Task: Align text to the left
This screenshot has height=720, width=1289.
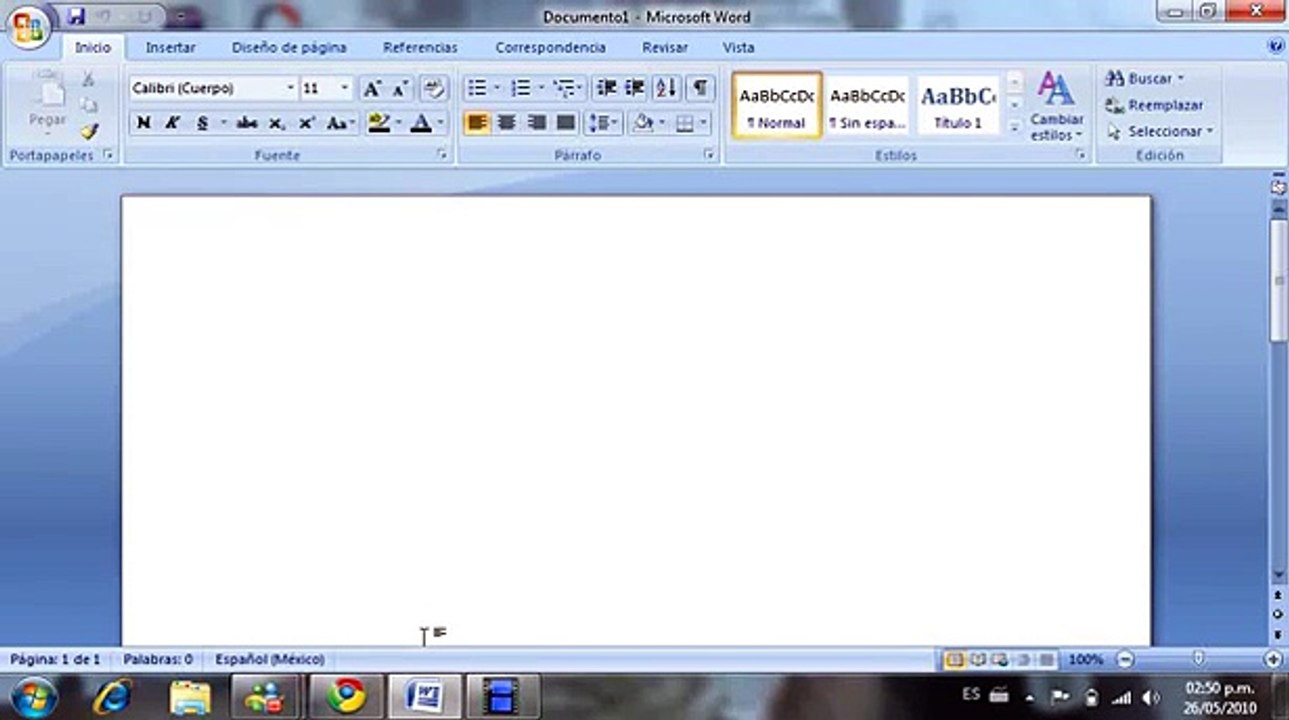Action: [477, 123]
